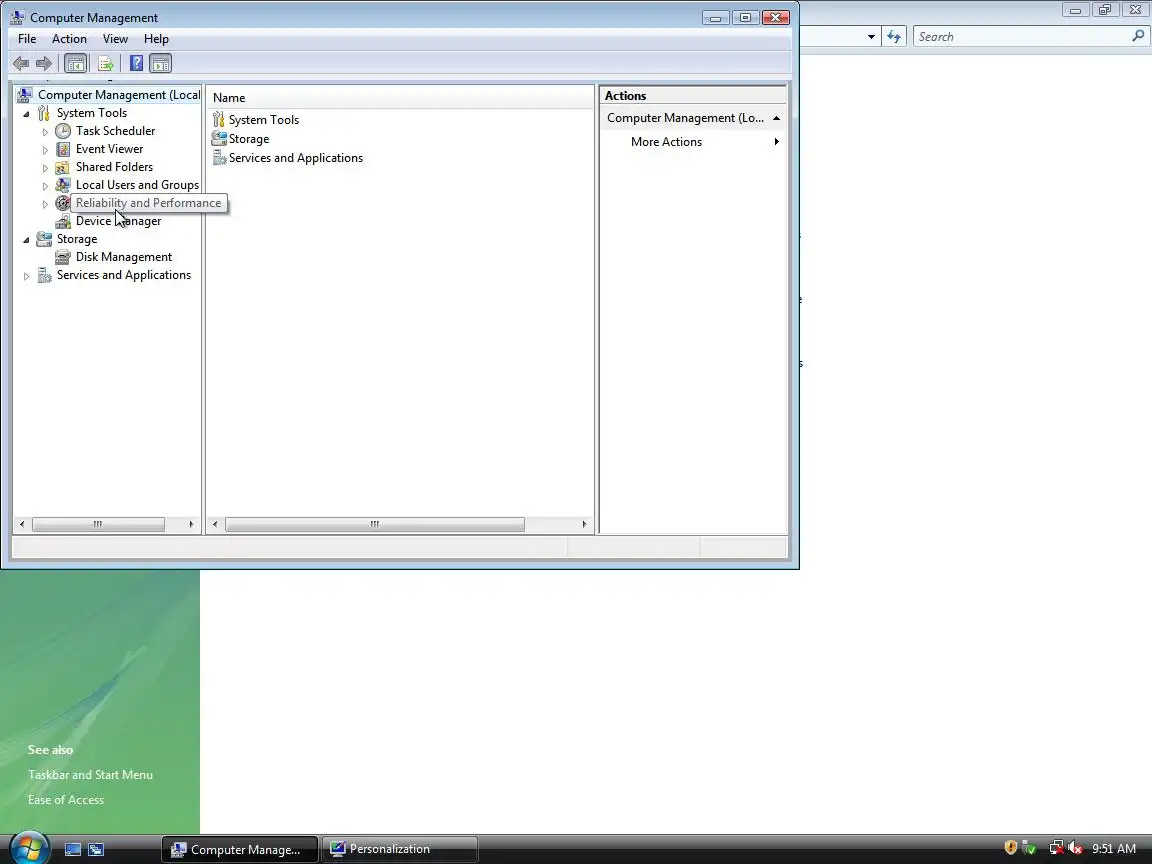Click the Event Viewer icon in tree
The width and height of the screenshot is (1152, 864).
pos(63,149)
